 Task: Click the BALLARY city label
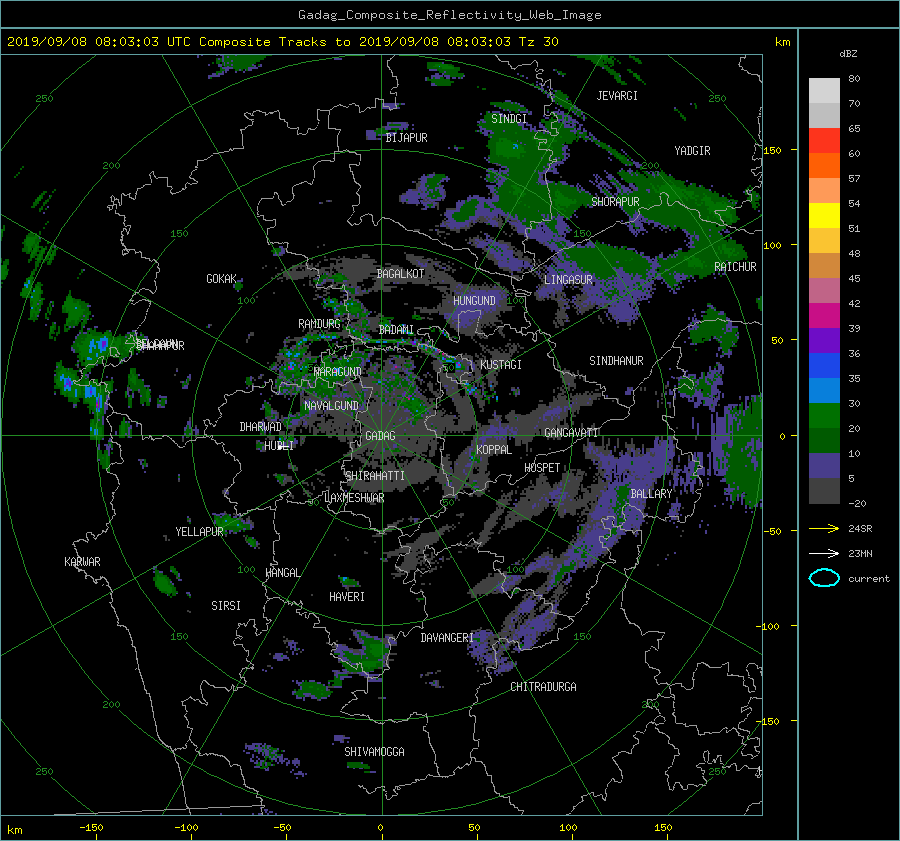pos(651,494)
